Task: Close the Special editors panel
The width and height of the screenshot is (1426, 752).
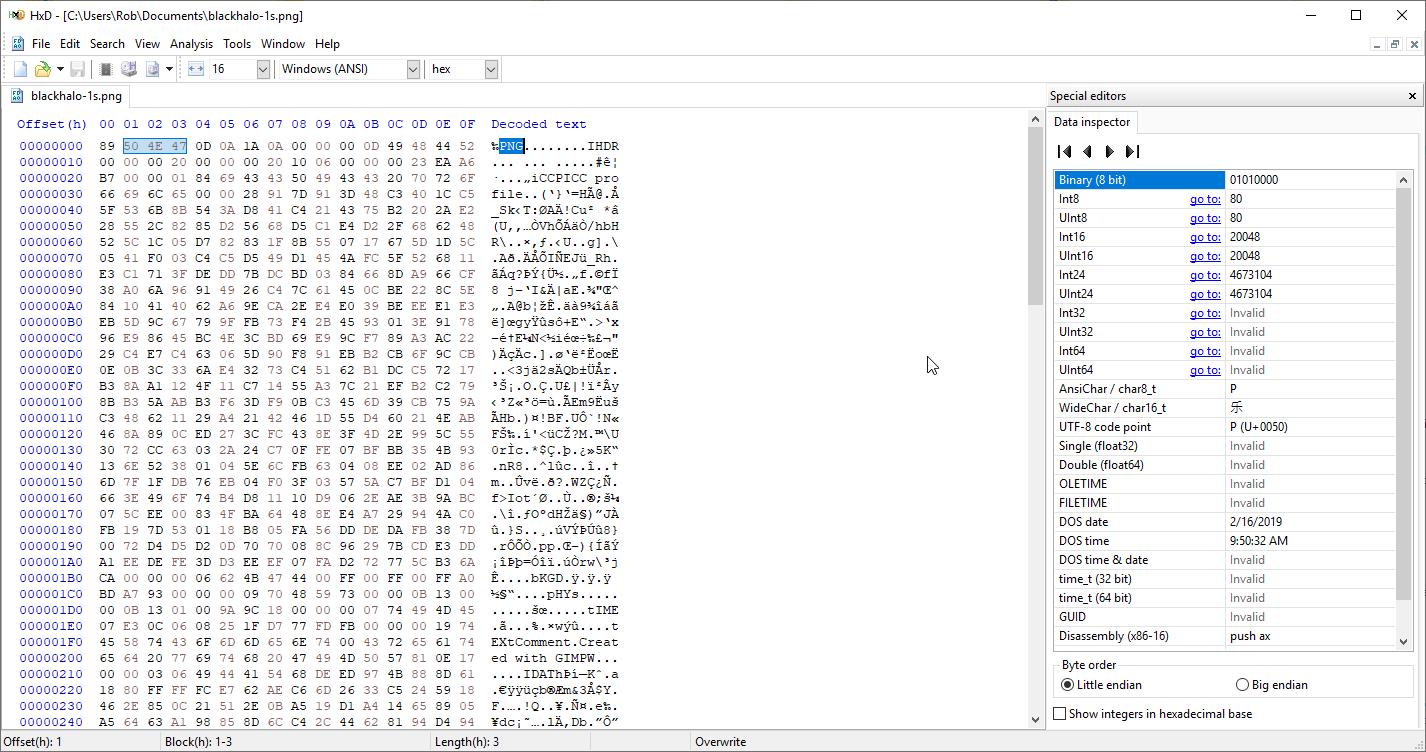Action: pyautogui.click(x=1412, y=96)
